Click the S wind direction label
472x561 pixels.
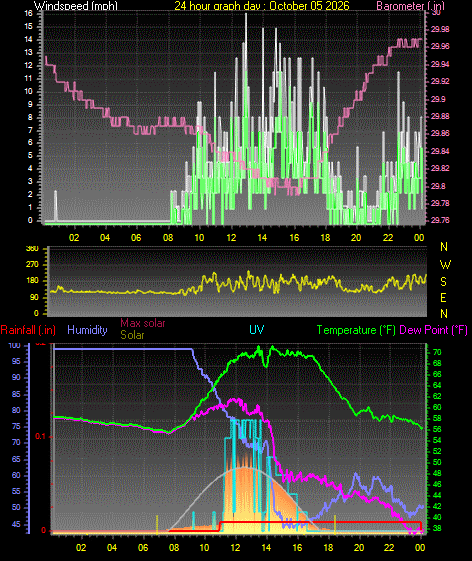[x=443, y=282]
